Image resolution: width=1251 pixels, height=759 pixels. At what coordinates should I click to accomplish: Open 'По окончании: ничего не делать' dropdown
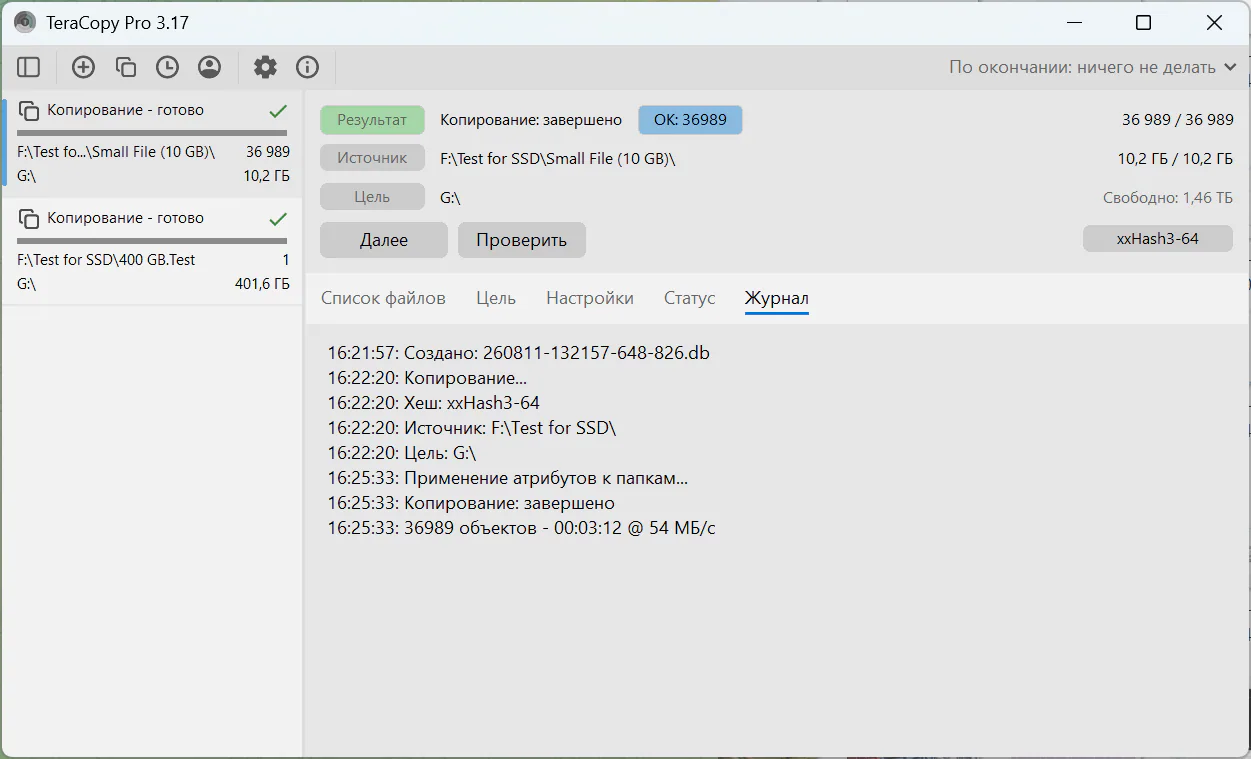coord(1093,67)
